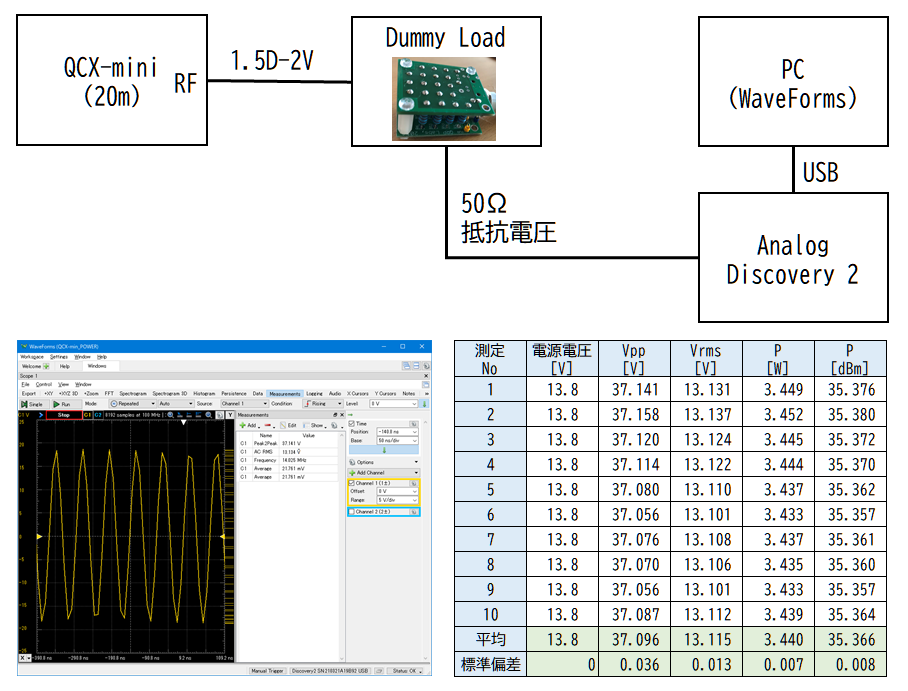Click the Spectrogram view button

[x=133, y=393]
